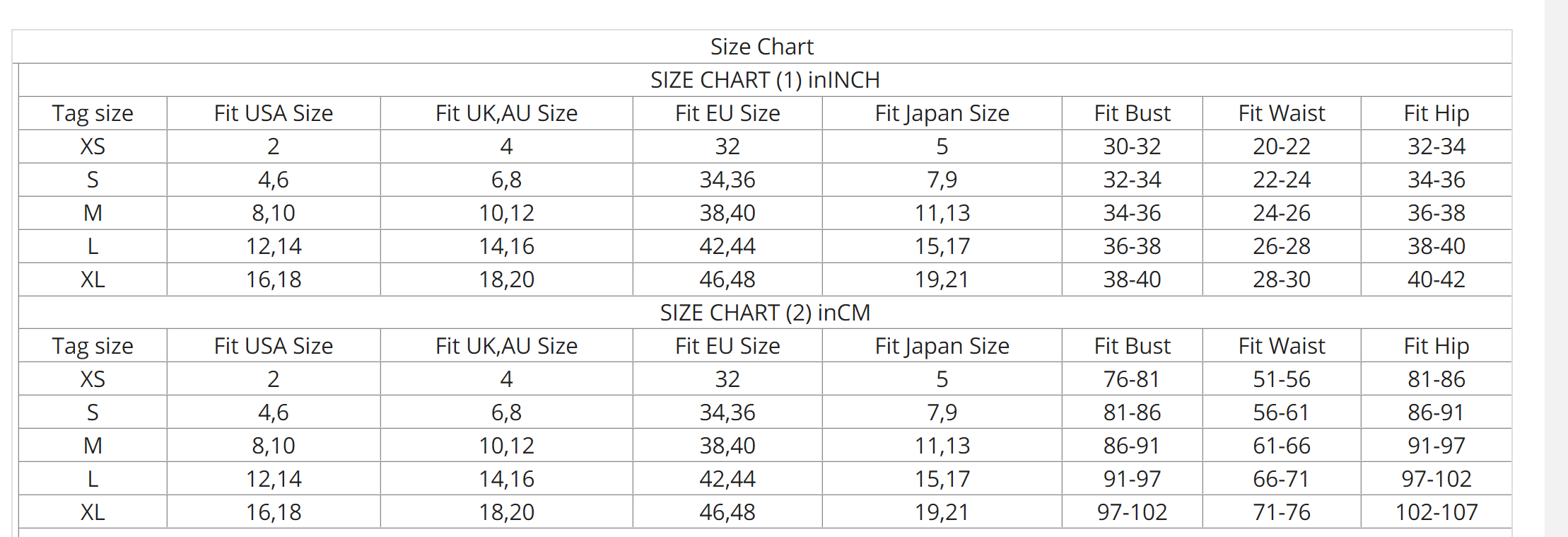Screen dimensions: 1568x537
Task: Select the "76-81" bust value cell
Action: [1132, 379]
